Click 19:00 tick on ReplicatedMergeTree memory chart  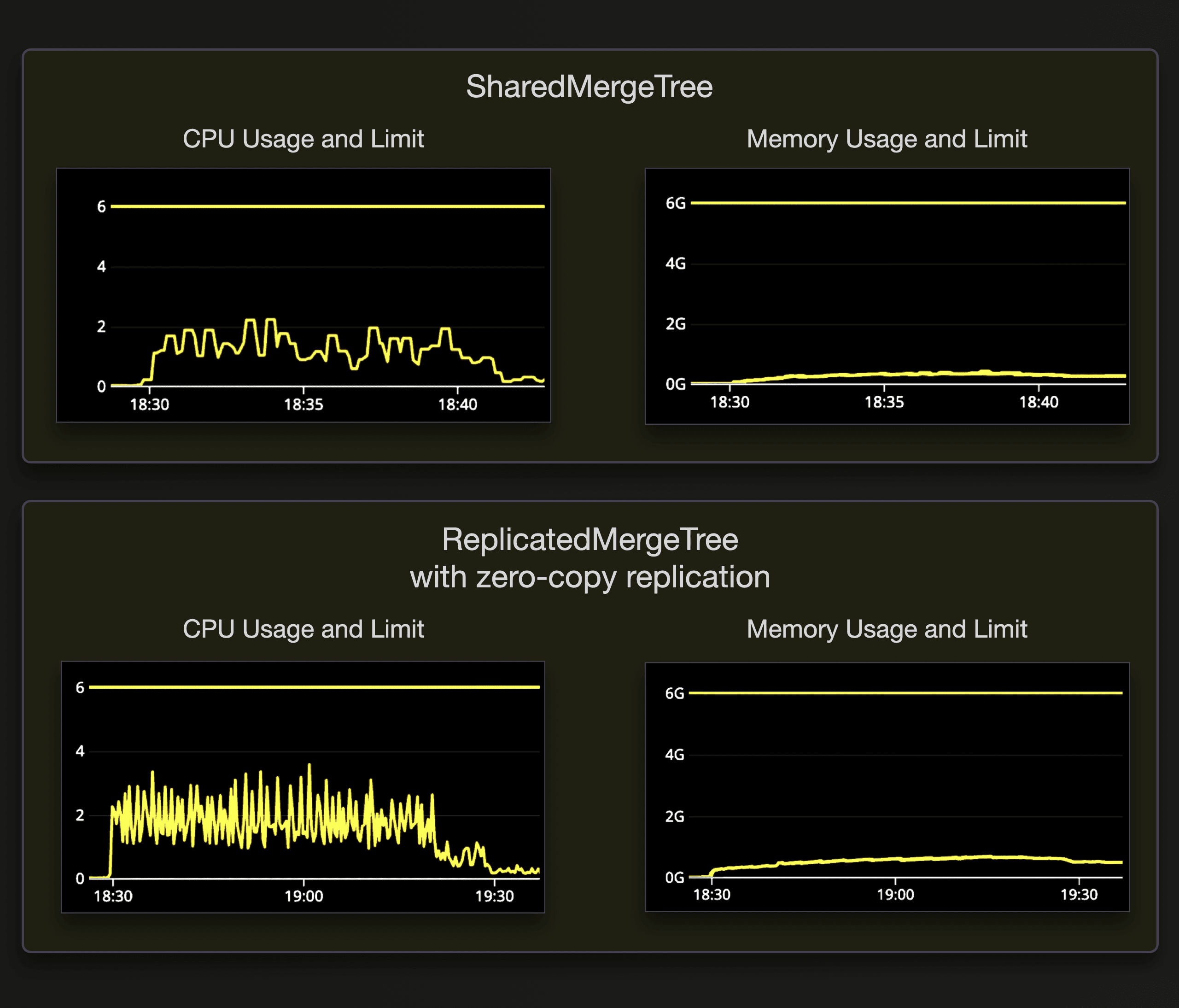point(895,894)
